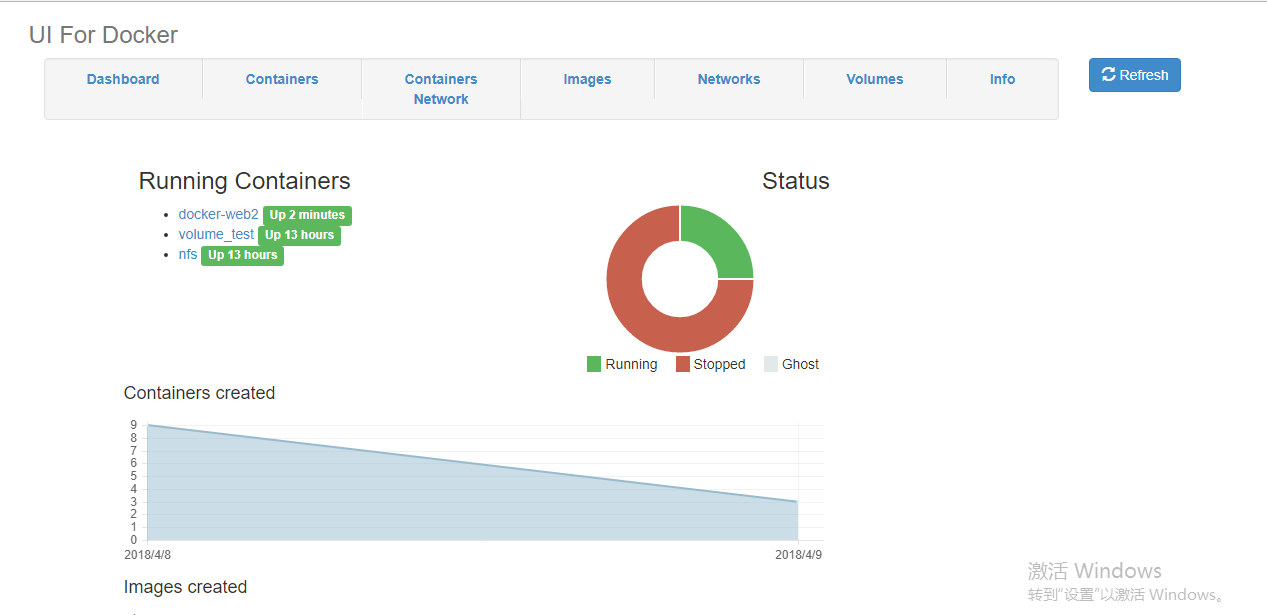Click the 'Status' heading
Image resolution: width=1267 pixels, height=615 pixels.
pos(796,181)
